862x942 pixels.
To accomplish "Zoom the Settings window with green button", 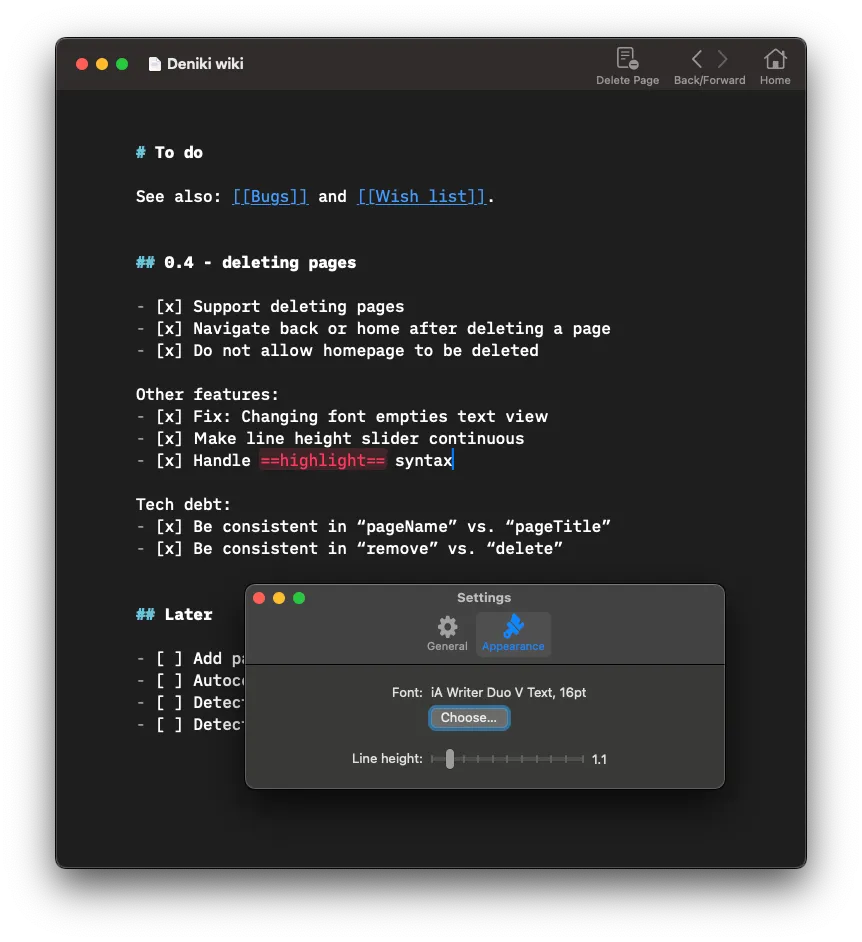I will 299,598.
